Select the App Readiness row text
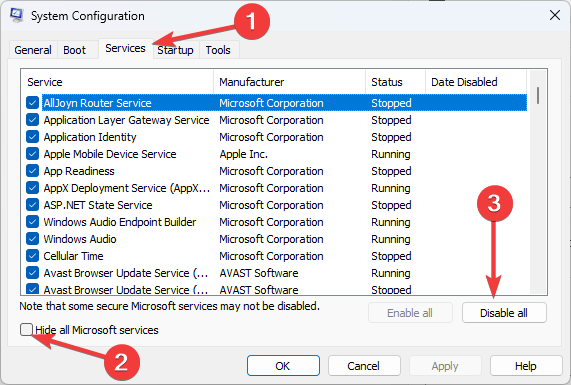 (79, 171)
